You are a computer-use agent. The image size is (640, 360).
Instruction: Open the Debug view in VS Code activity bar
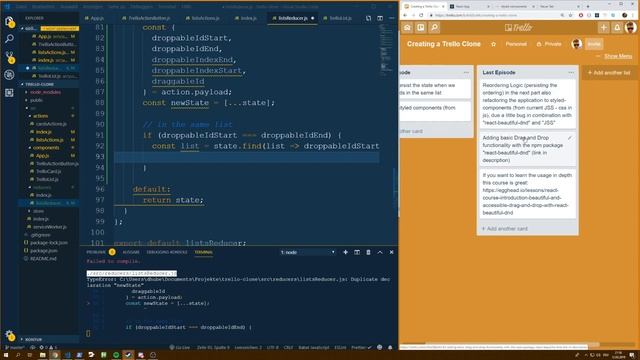coord(9,75)
